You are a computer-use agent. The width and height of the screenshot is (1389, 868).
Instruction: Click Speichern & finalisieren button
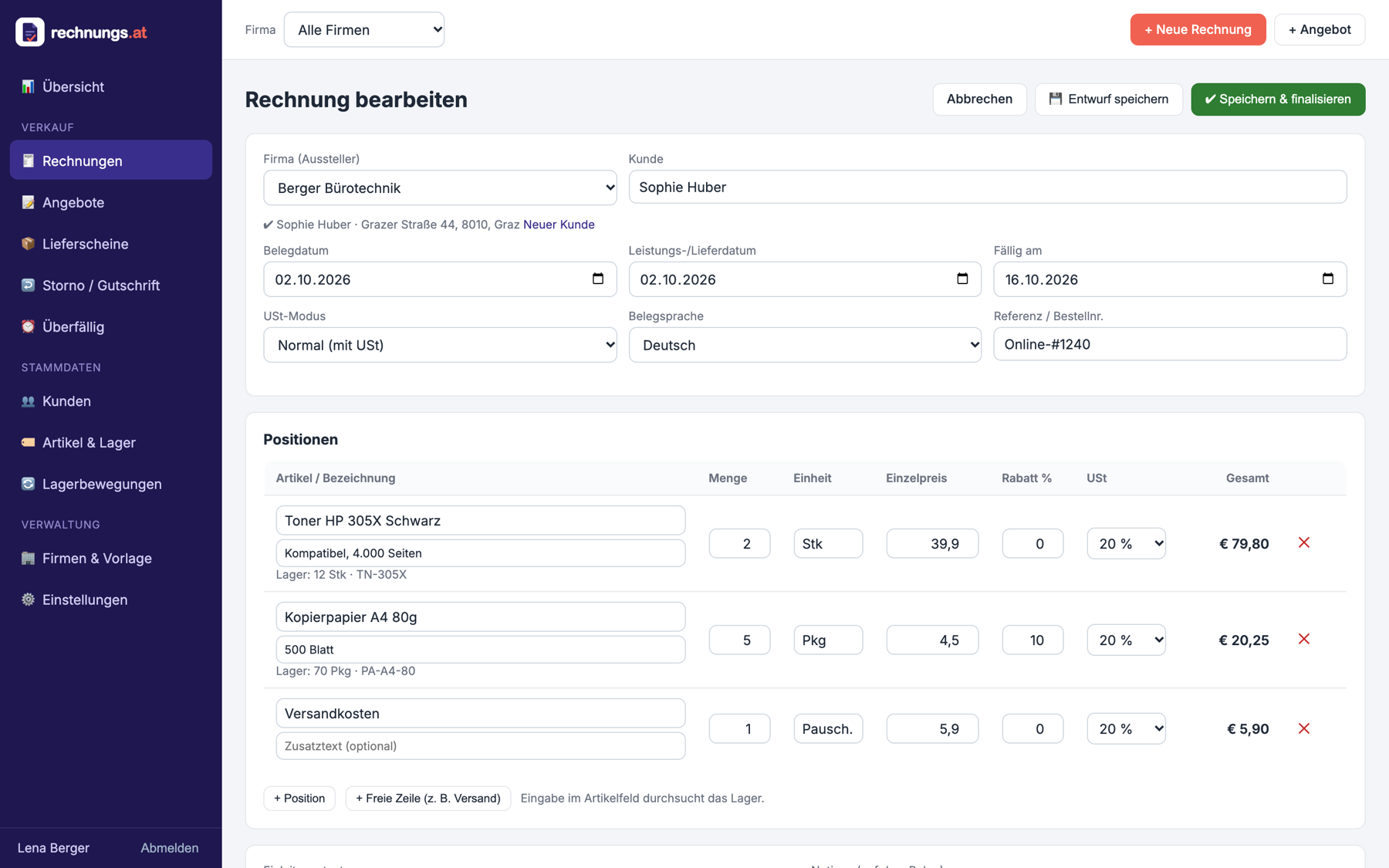click(1278, 100)
